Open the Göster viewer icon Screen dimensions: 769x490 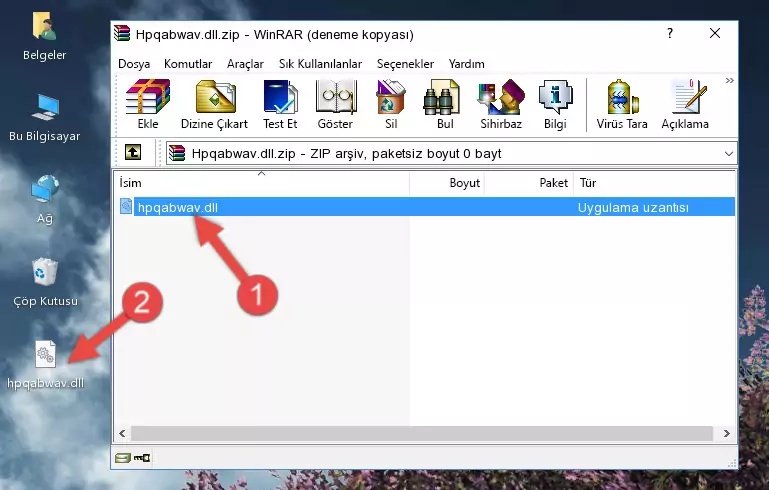point(335,104)
